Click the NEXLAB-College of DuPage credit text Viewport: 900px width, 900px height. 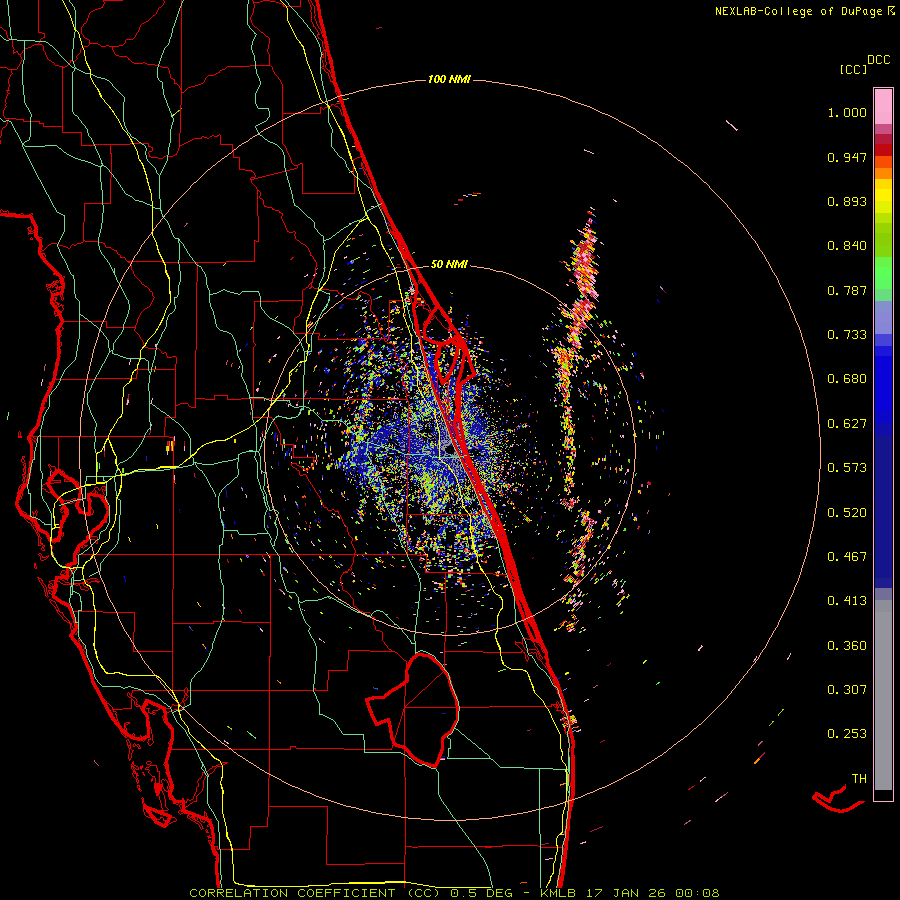804,11
